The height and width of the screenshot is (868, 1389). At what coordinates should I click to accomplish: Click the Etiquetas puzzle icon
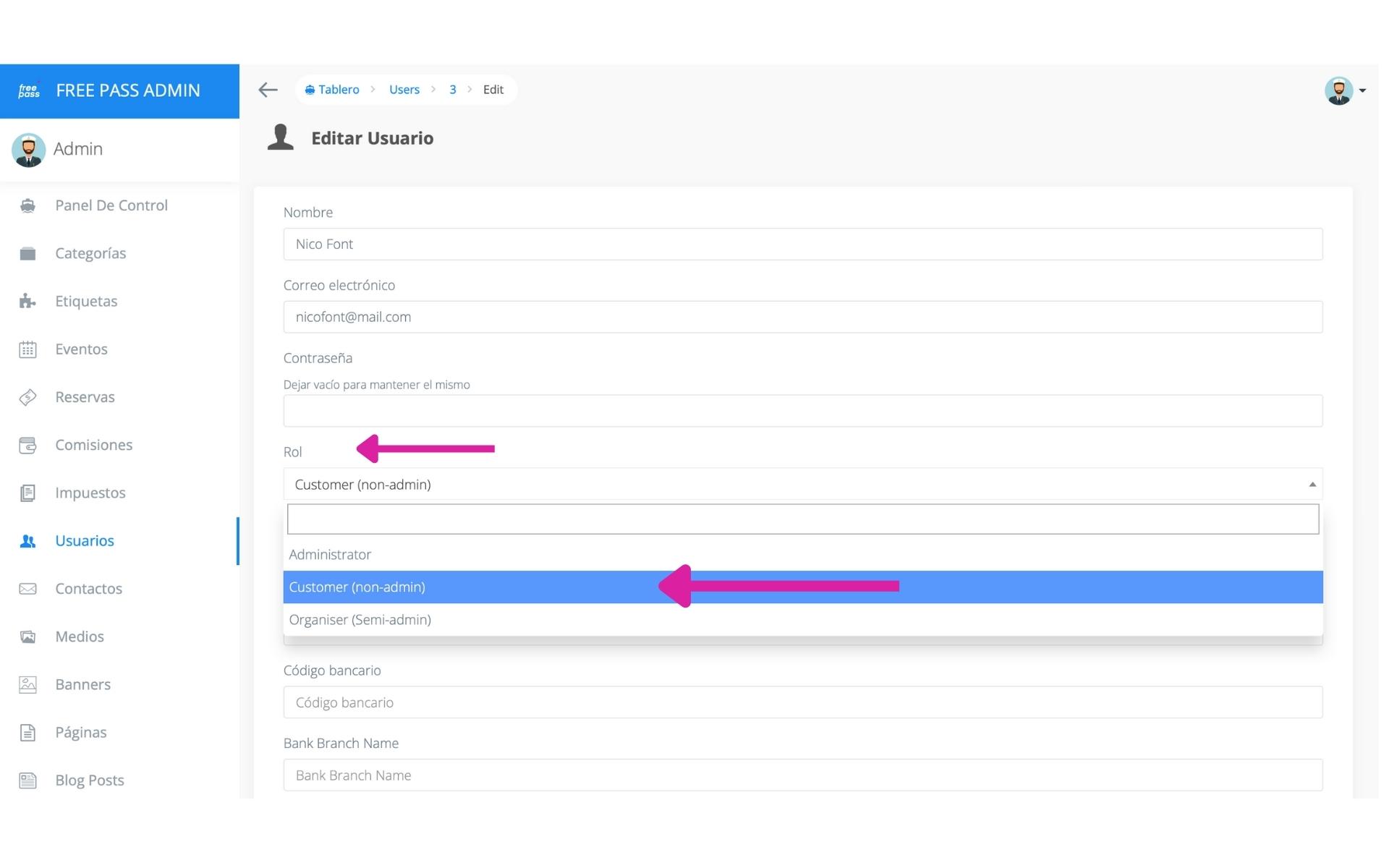click(x=27, y=302)
